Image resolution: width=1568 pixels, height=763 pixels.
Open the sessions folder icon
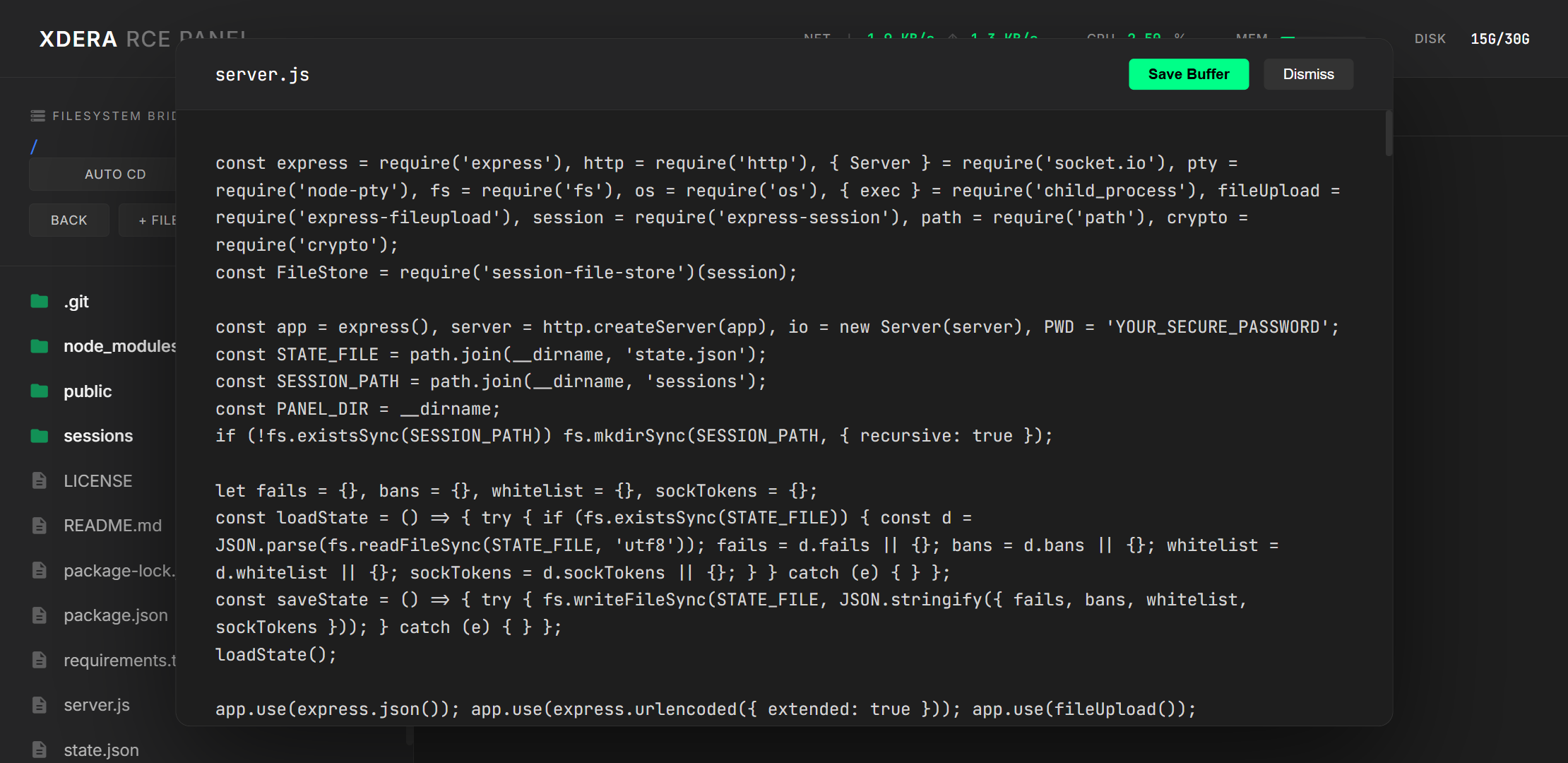click(x=40, y=436)
